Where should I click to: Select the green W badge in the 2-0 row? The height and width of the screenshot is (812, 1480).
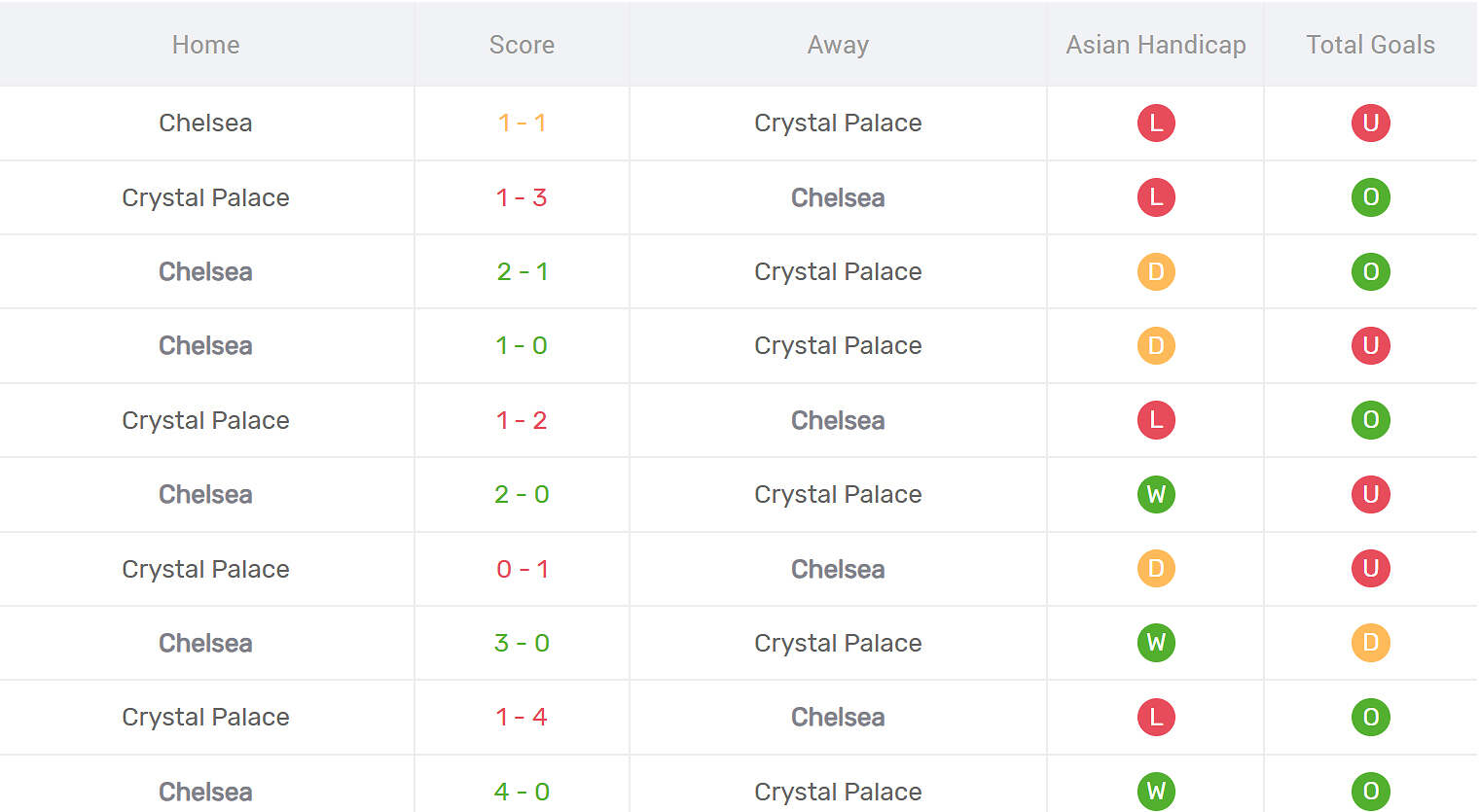click(1156, 495)
